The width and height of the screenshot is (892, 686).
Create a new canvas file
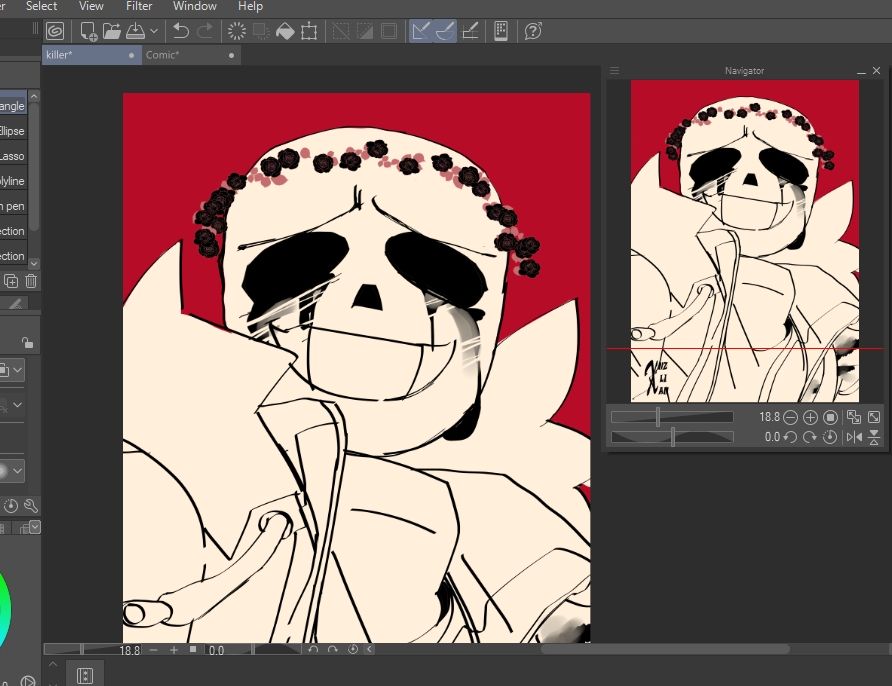click(x=88, y=31)
